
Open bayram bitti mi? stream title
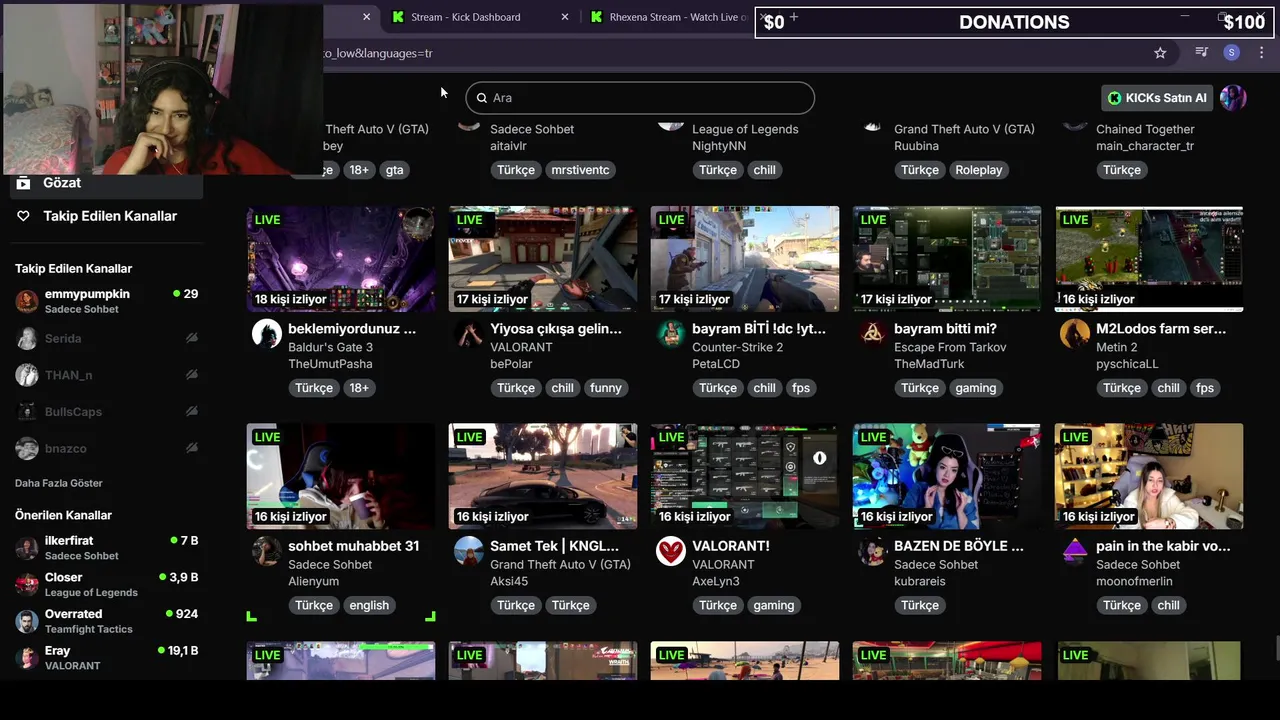[x=945, y=328]
